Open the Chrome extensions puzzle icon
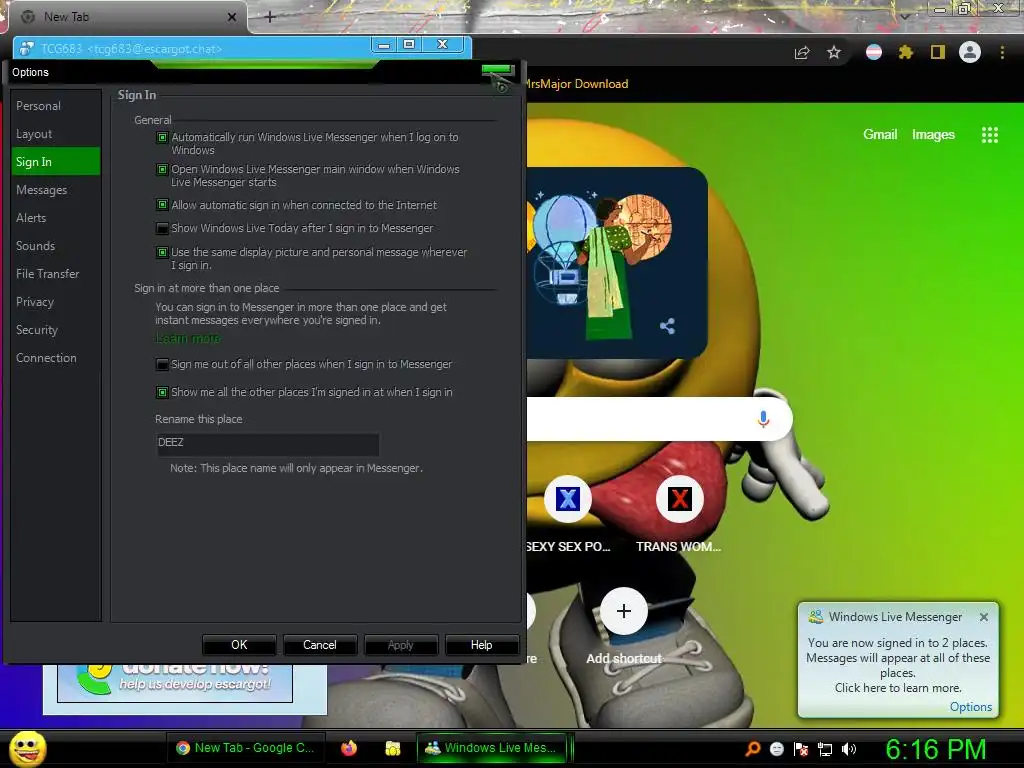The height and width of the screenshot is (768, 1024). [x=906, y=52]
